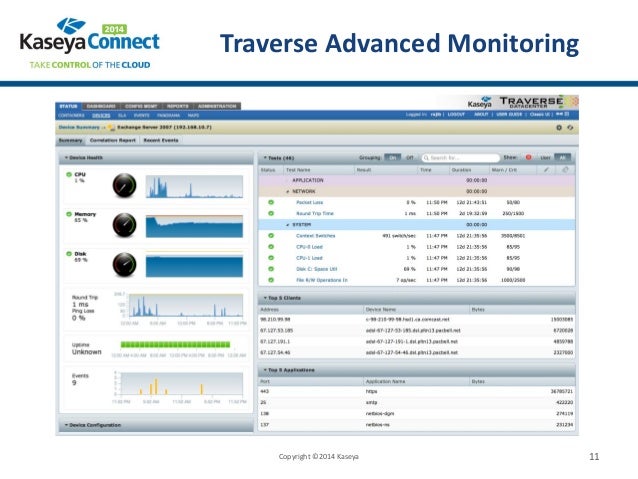This screenshot has height=479, width=638.
Task: Open the Round Trip ping chart
Action: [186, 306]
